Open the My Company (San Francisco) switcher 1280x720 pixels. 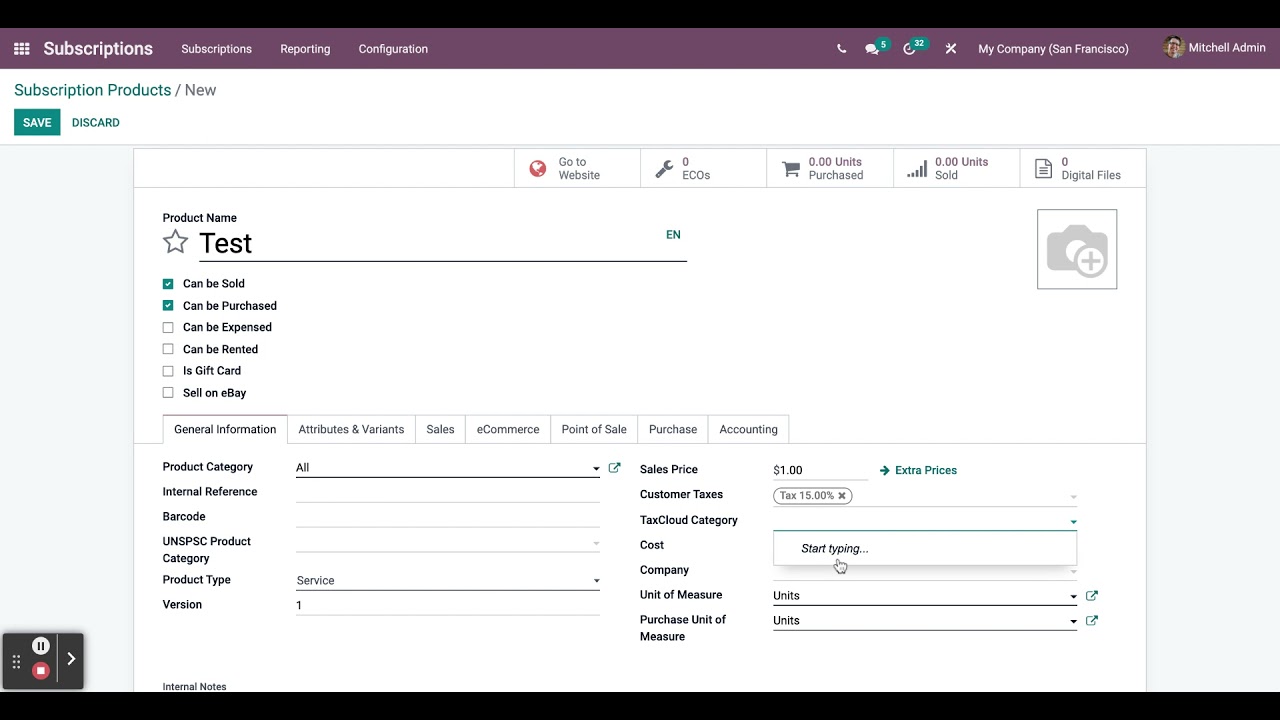tap(1053, 49)
